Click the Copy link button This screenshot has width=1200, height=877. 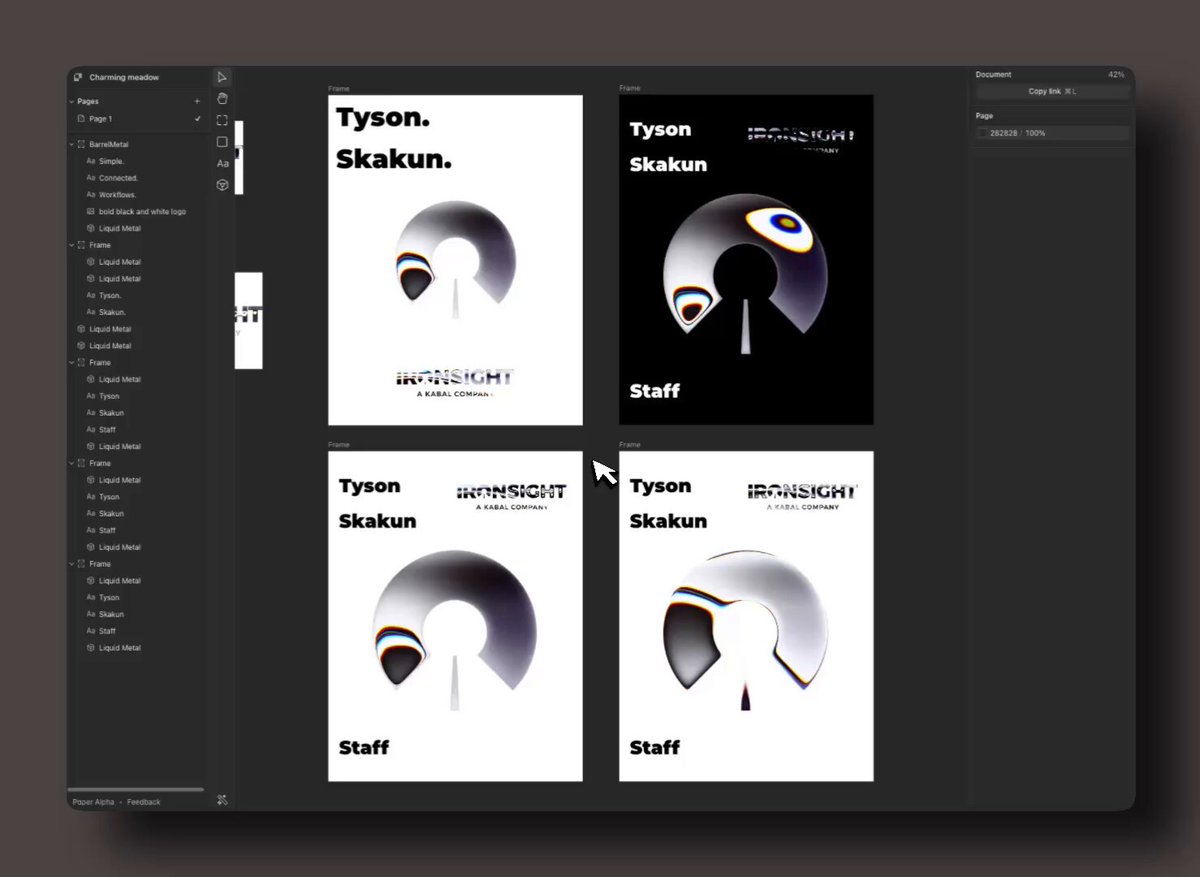[x=1052, y=92]
